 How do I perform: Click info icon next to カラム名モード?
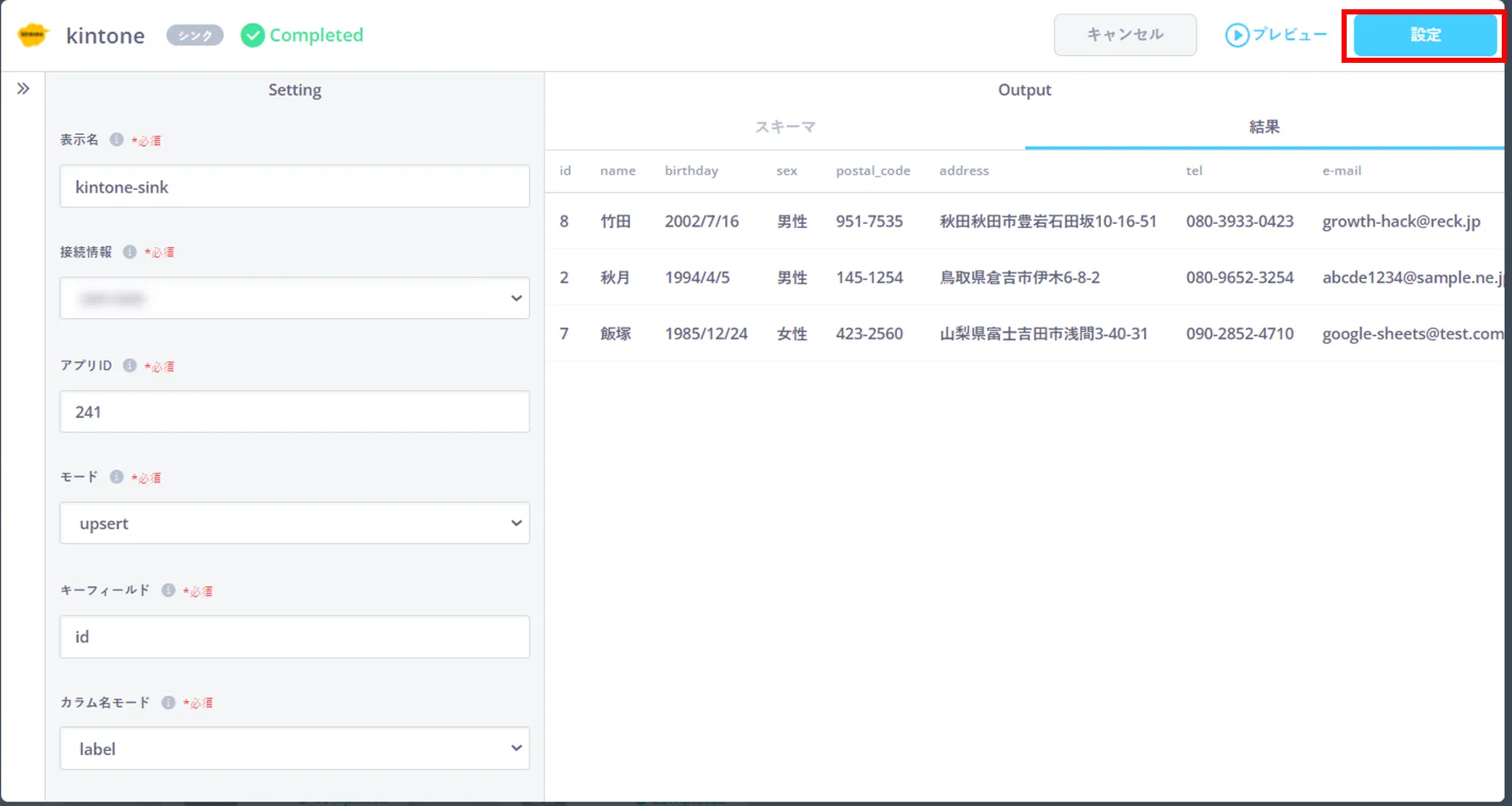point(168,702)
